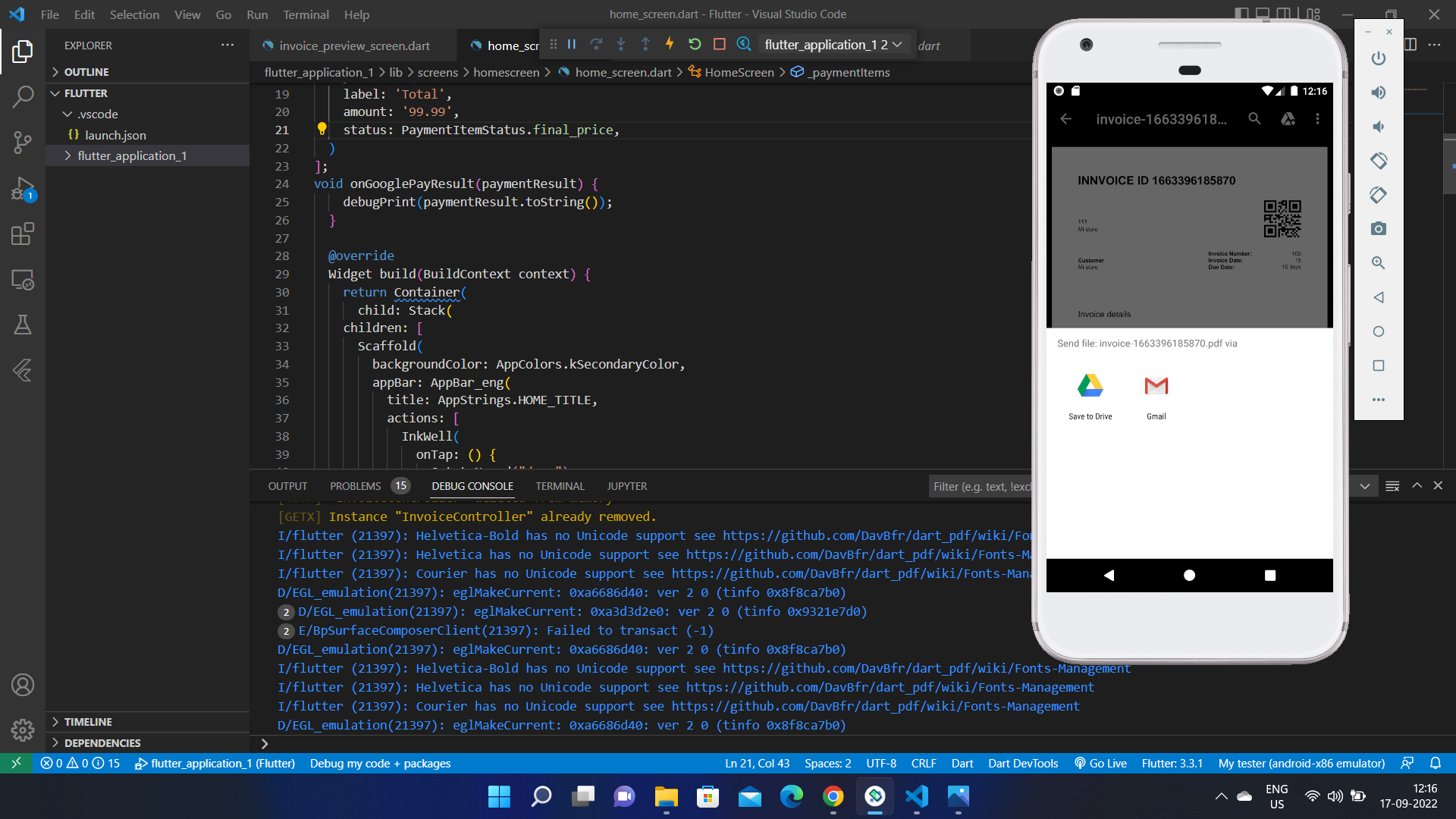Collapse the FLUTTER explorer section
Screen dimensions: 1456x819
(x=148, y=93)
